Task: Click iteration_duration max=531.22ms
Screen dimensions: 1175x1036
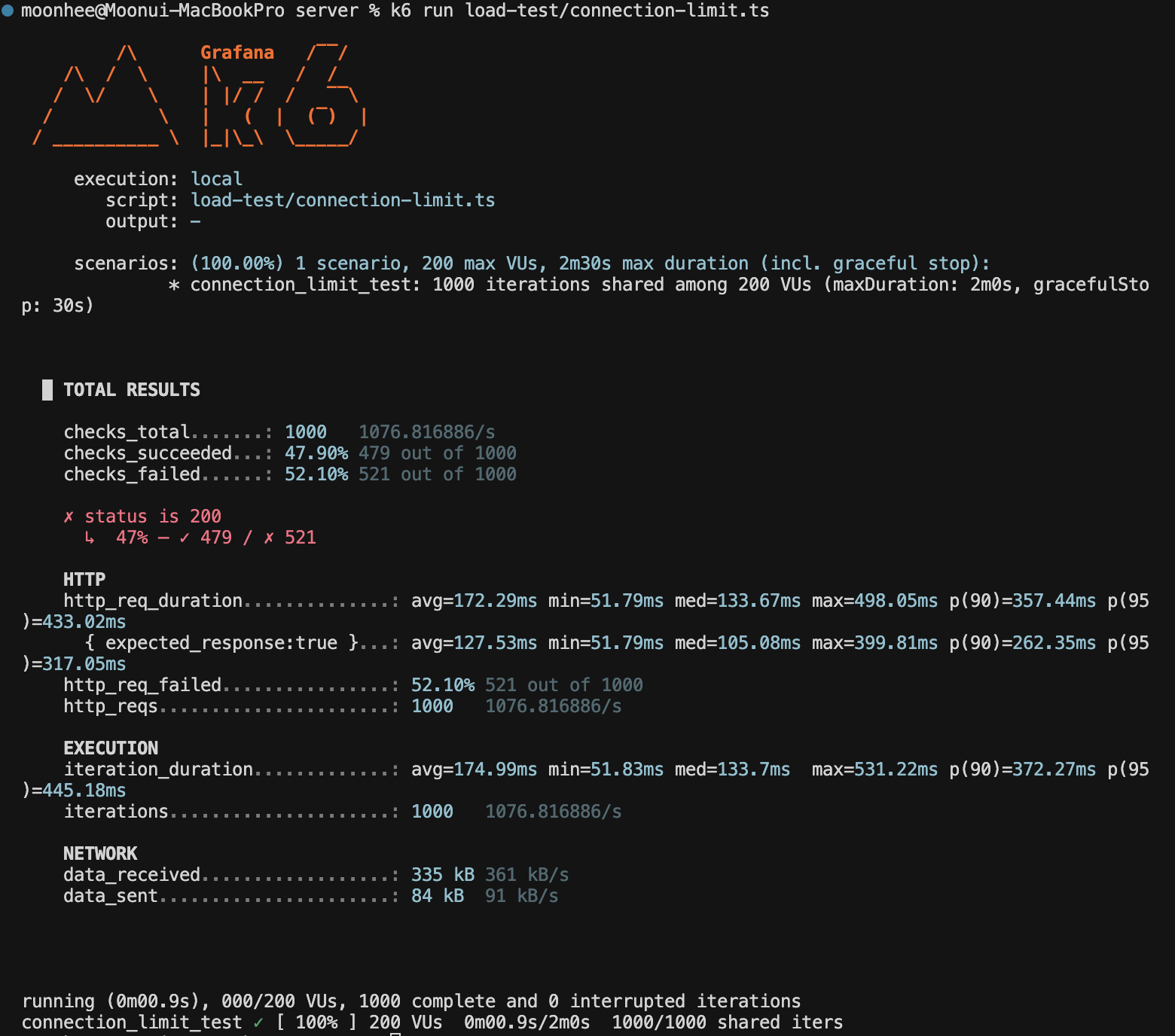Action: (x=875, y=769)
